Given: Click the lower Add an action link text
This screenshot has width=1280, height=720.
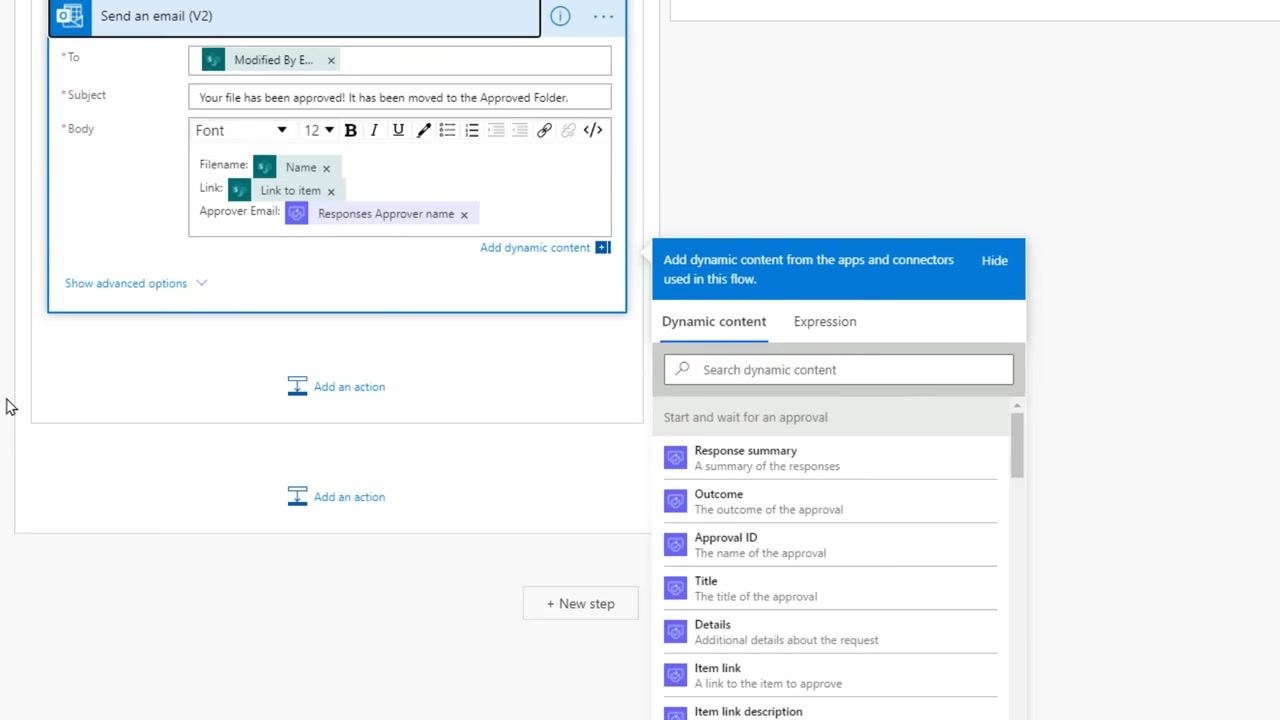Looking at the screenshot, I should pyautogui.click(x=349, y=497).
